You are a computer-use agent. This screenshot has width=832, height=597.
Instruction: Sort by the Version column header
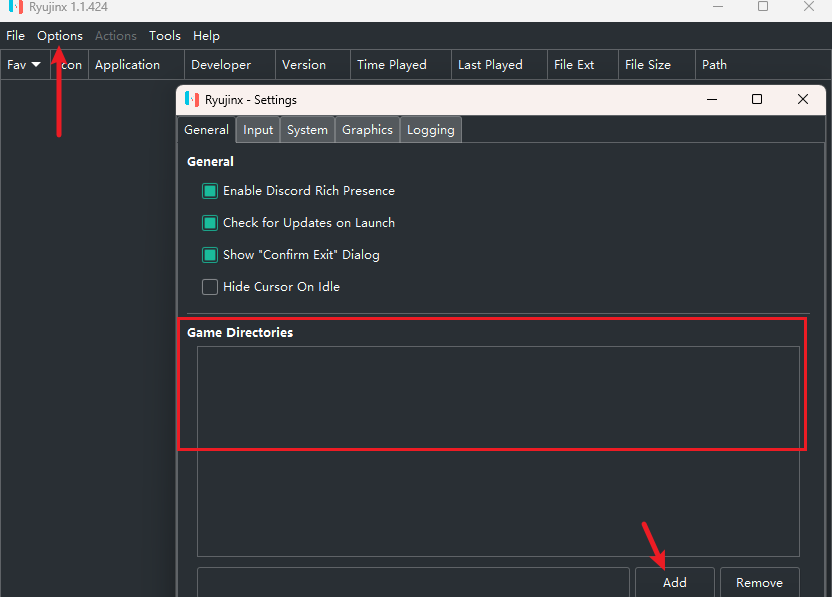point(313,65)
